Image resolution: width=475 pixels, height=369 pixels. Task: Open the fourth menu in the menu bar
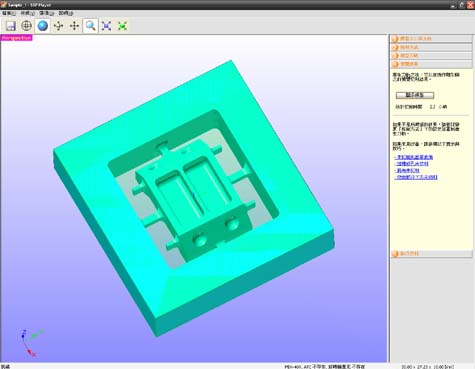point(66,13)
